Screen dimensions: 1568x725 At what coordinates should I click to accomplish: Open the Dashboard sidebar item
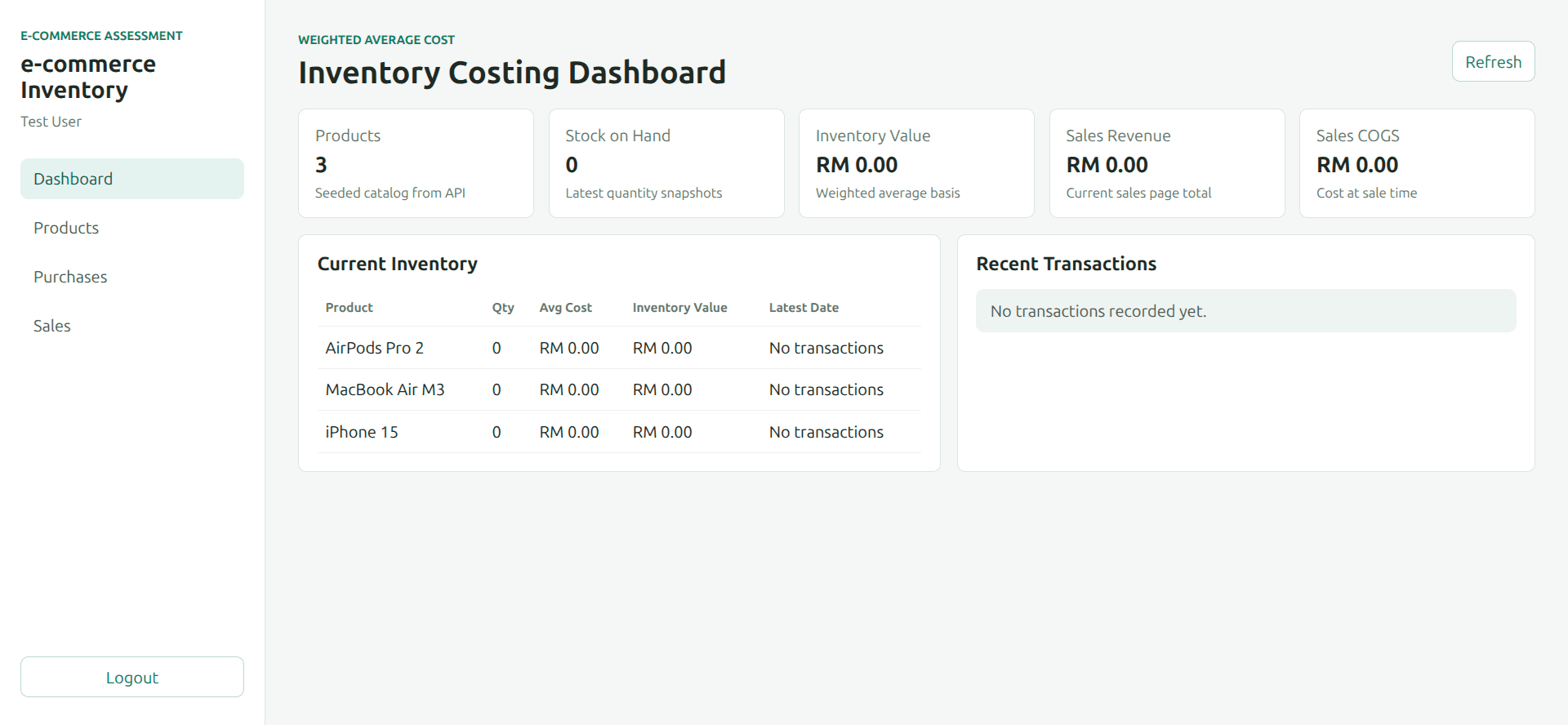pyautogui.click(x=132, y=179)
